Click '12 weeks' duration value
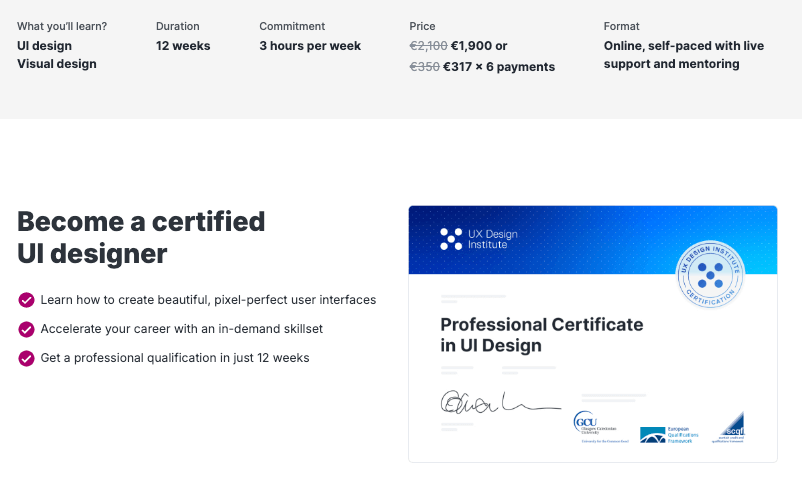Viewport: 802px width, 481px height. [183, 46]
